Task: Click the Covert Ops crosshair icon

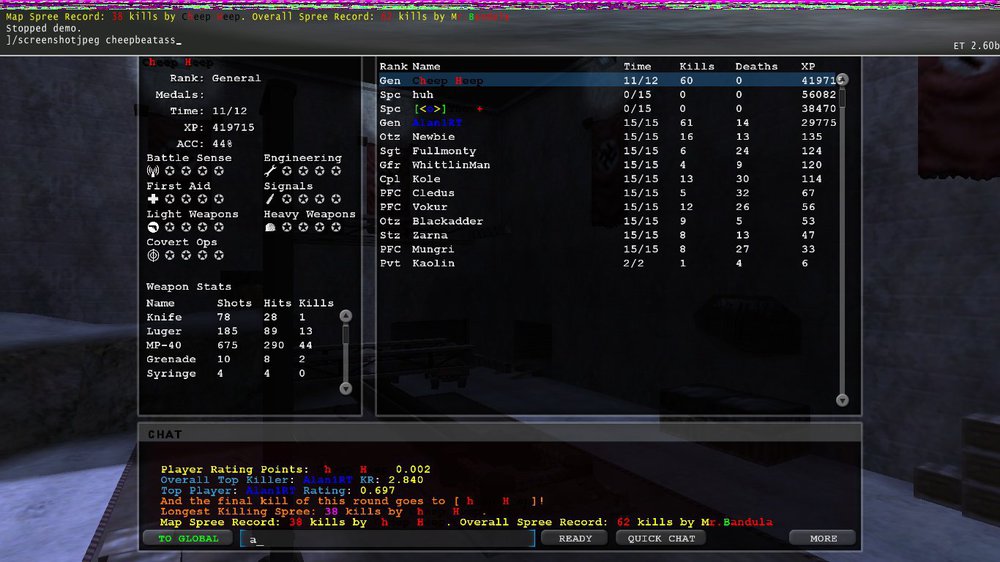Action: [x=153, y=255]
